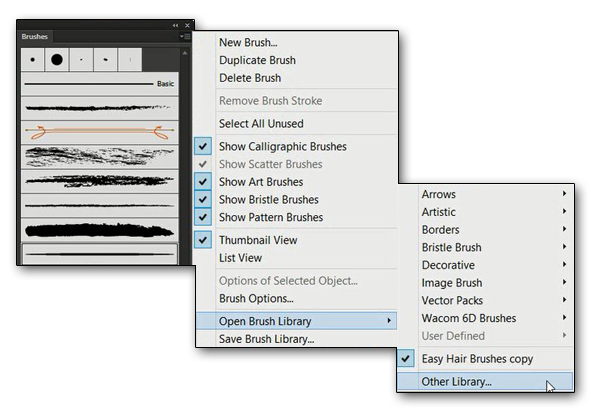Select the large round calligraphic brush

[57, 59]
